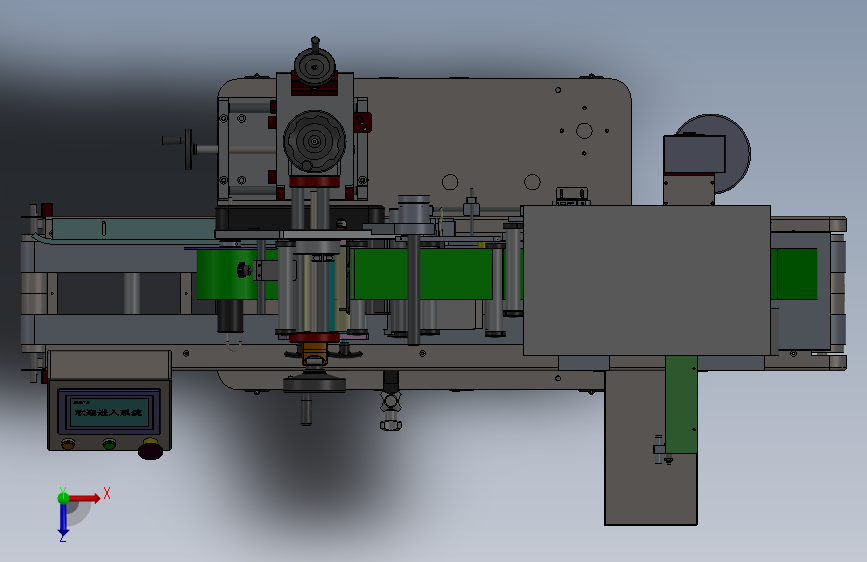Select the orange push button on control box
The image size is (867, 562).
68,444
